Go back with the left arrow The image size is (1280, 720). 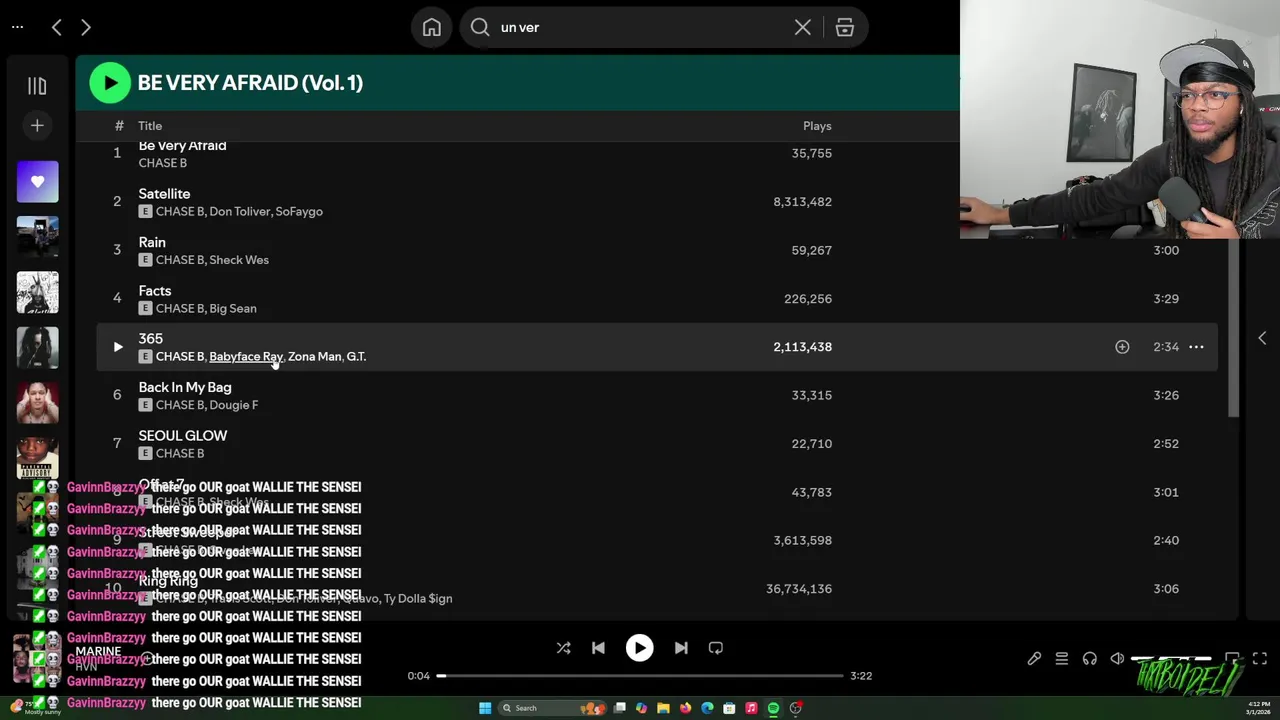(57, 28)
